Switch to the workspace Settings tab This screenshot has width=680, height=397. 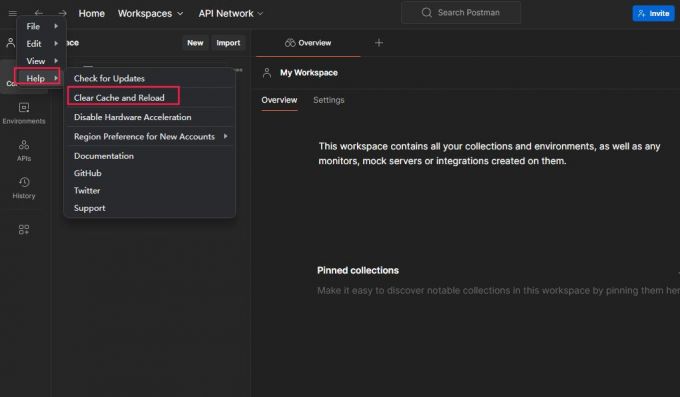click(329, 100)
